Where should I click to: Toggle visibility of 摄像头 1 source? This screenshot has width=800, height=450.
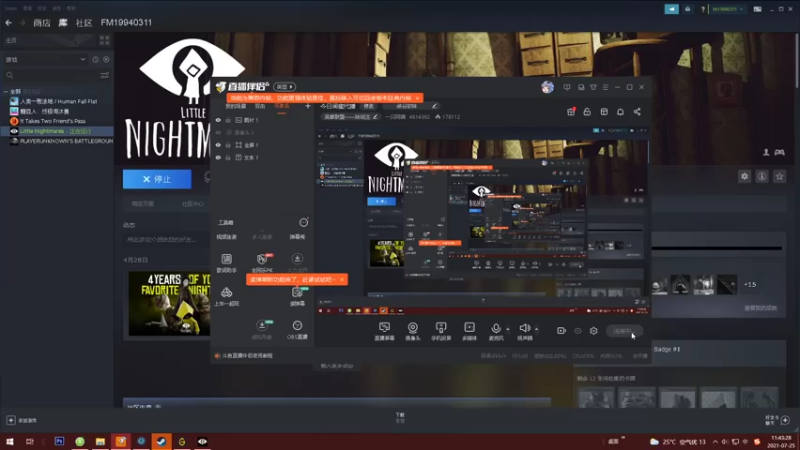pyautogui.click(x=218, y=133)
